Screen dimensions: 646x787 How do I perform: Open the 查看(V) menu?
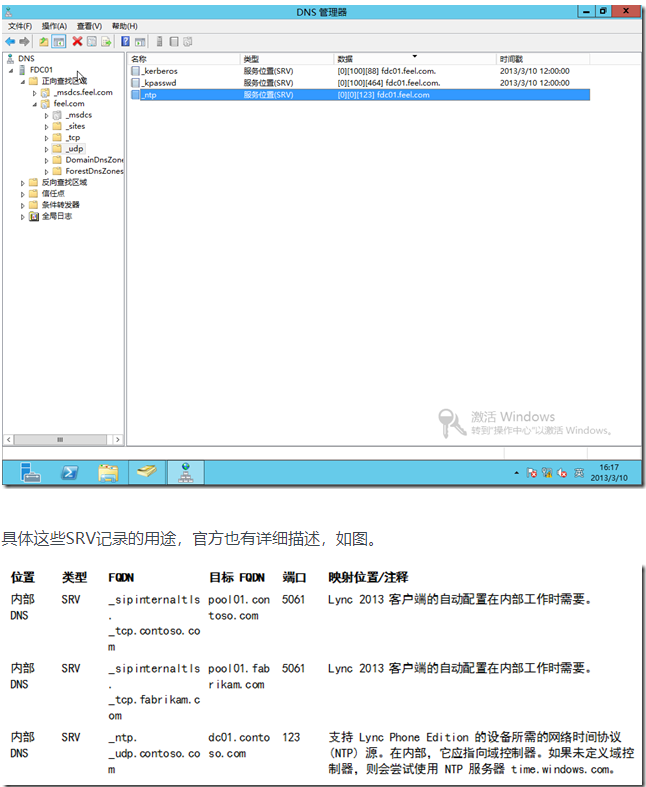89,26
